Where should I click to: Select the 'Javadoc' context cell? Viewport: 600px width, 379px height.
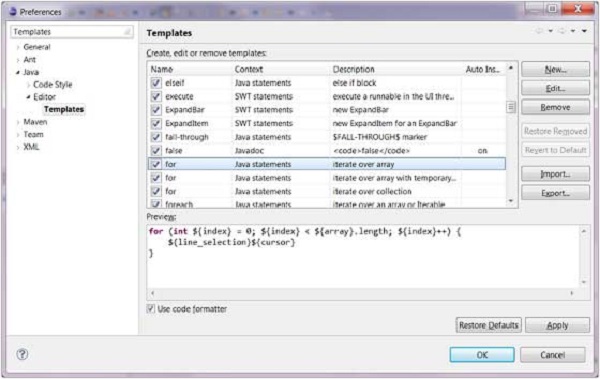pos(249,151)
